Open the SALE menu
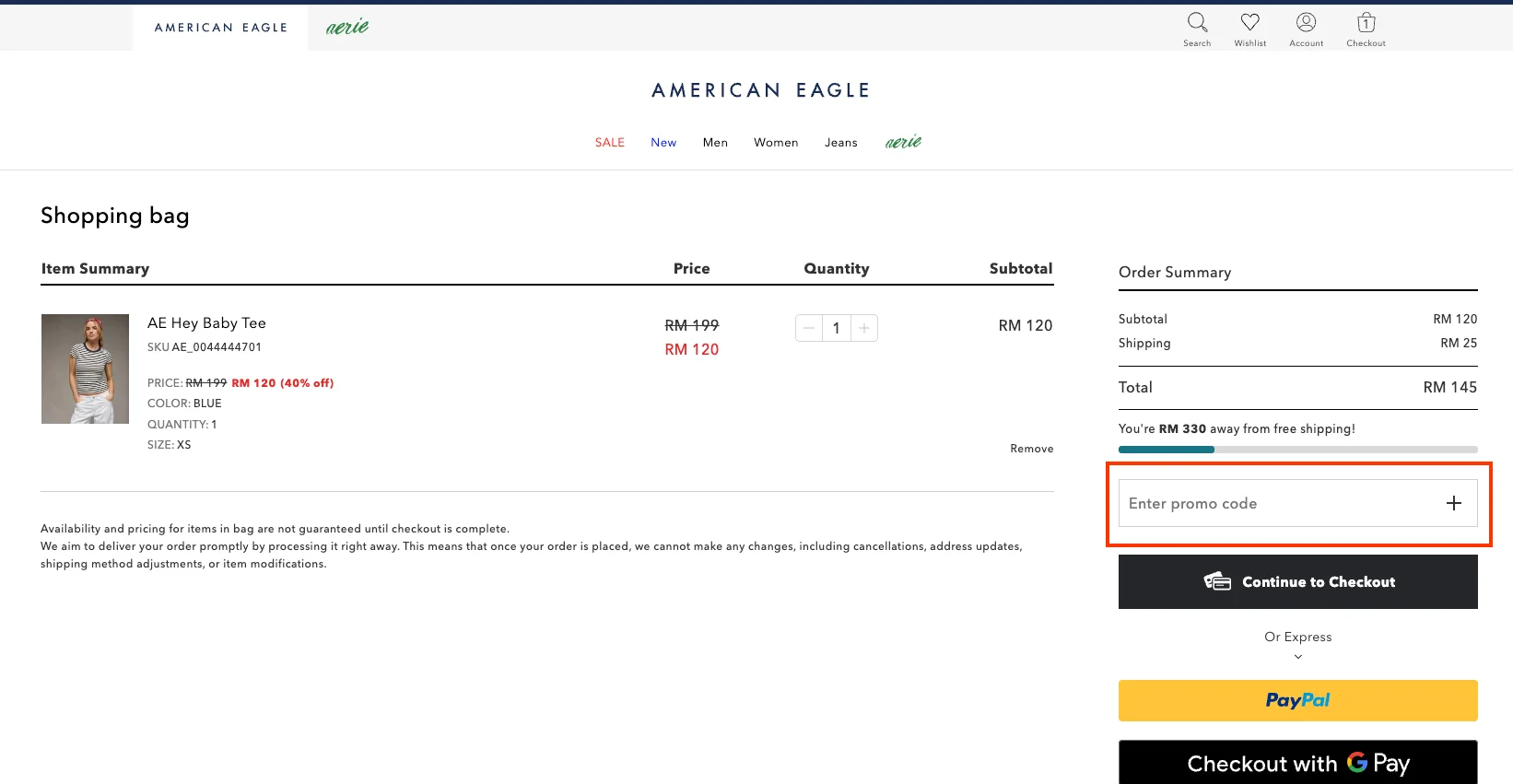This screenshot has width=1513, height=784. coord(610,143)
